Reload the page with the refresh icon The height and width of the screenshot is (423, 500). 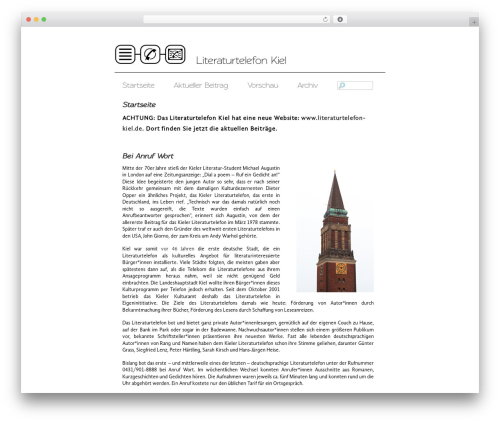point(325,20)
